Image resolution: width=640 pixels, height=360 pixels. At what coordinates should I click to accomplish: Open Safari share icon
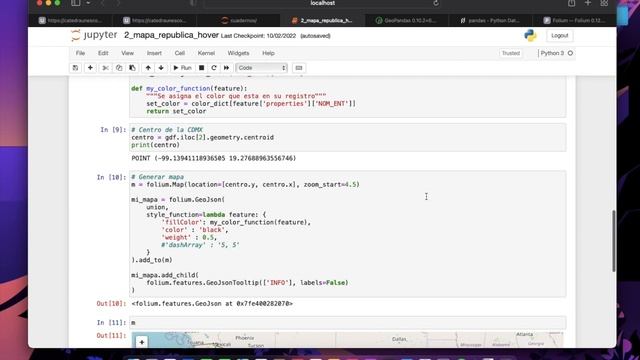tap(571, 3)
